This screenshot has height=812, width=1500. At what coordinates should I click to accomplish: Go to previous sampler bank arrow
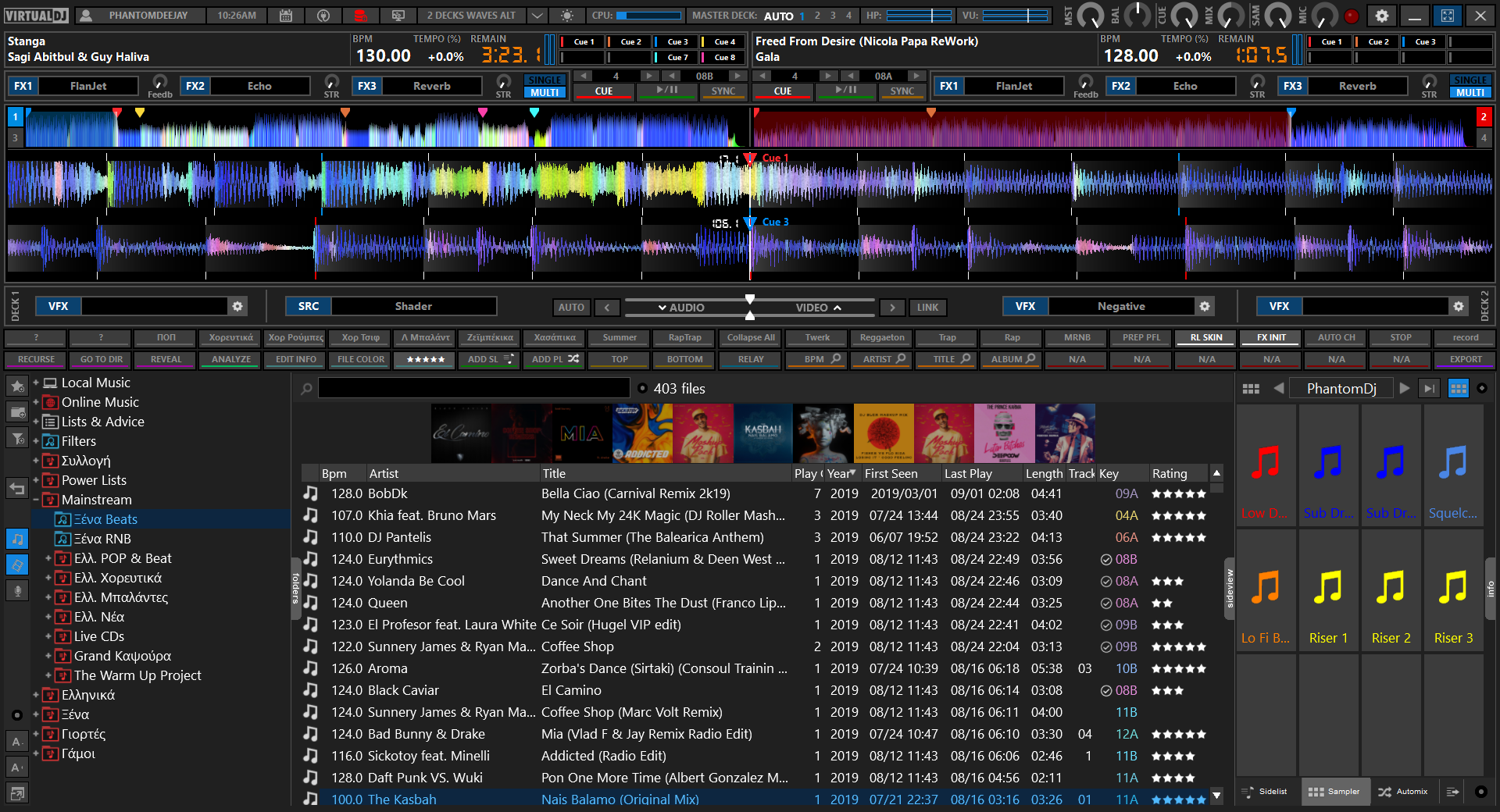[x=1279, y=389]
